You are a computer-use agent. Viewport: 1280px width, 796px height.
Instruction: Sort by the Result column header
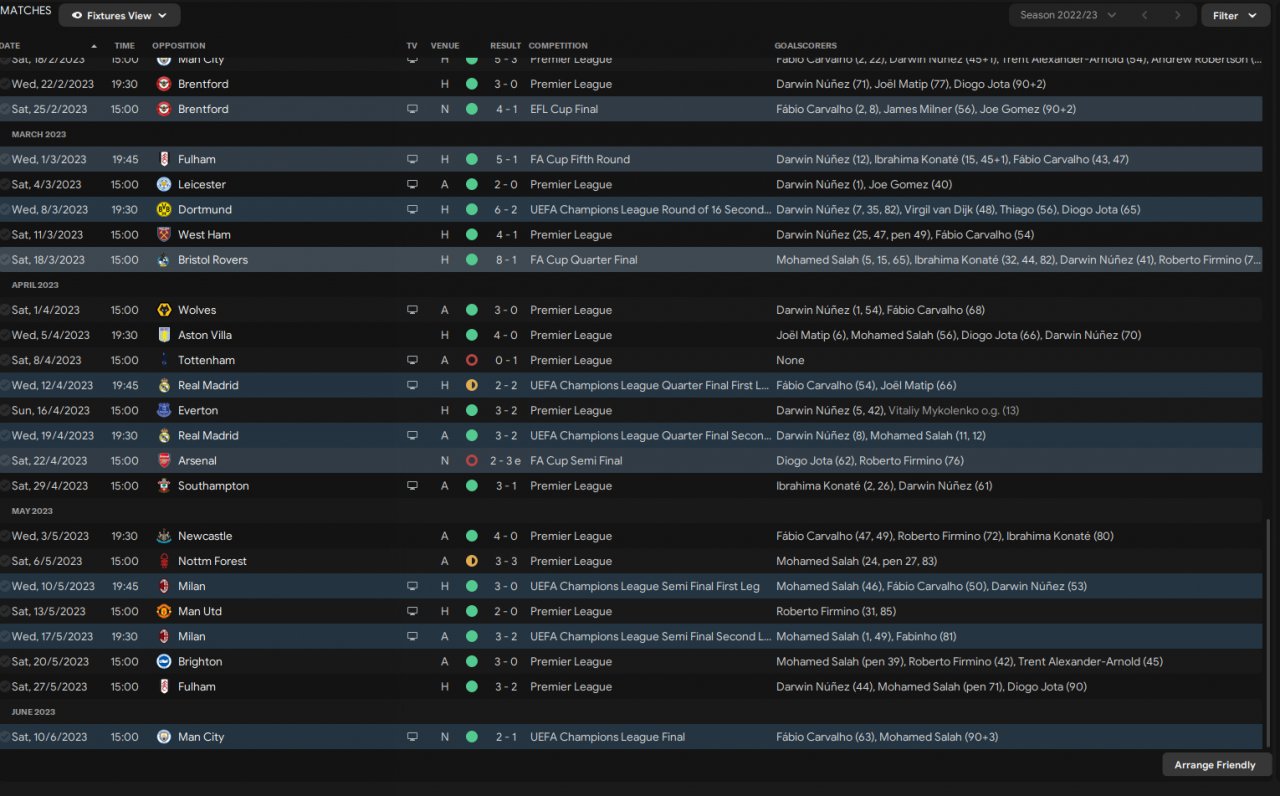[505, 46]
